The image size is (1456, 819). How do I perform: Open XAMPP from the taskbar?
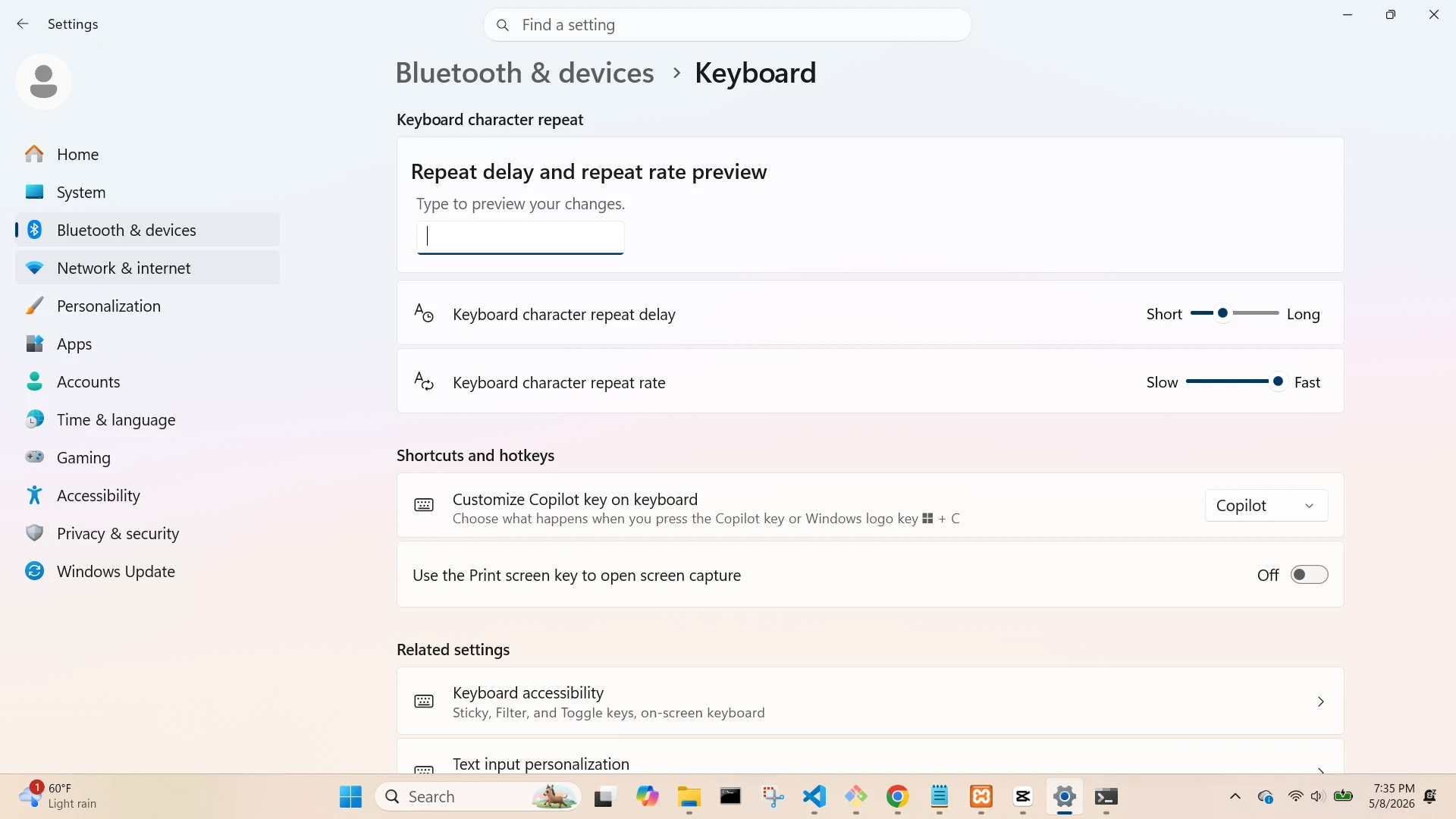(x=981, y=796)
